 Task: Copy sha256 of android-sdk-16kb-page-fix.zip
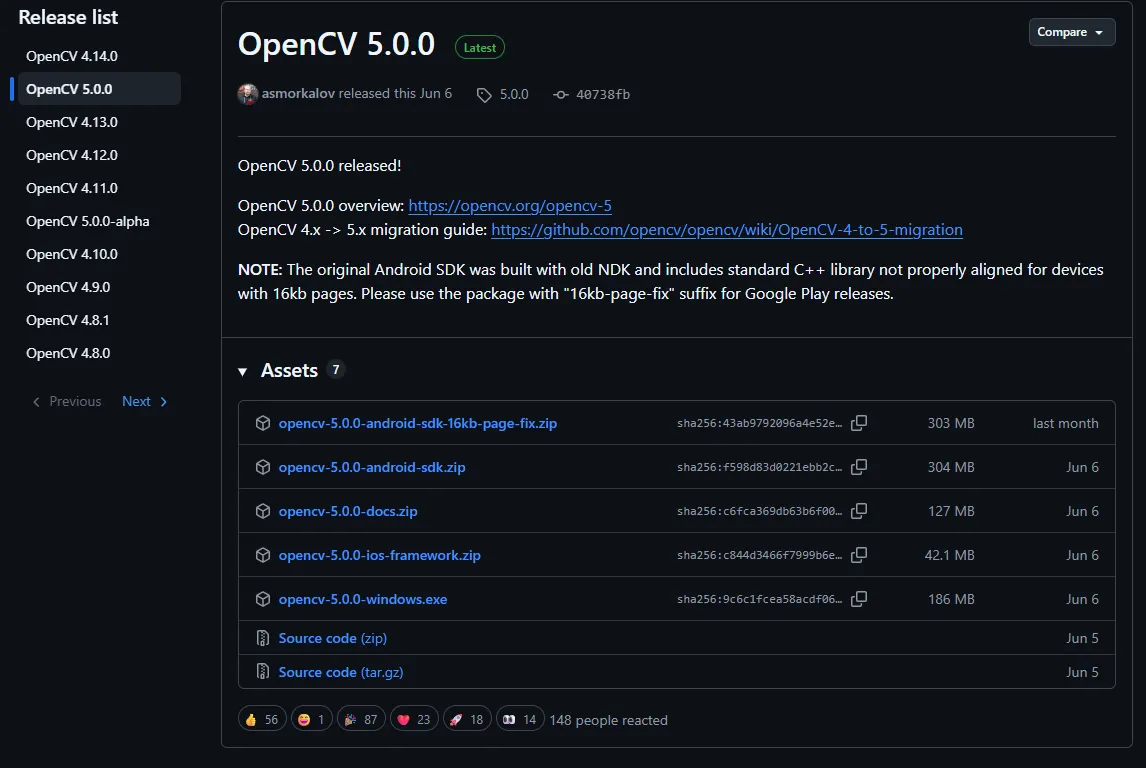tap(859, 423)
